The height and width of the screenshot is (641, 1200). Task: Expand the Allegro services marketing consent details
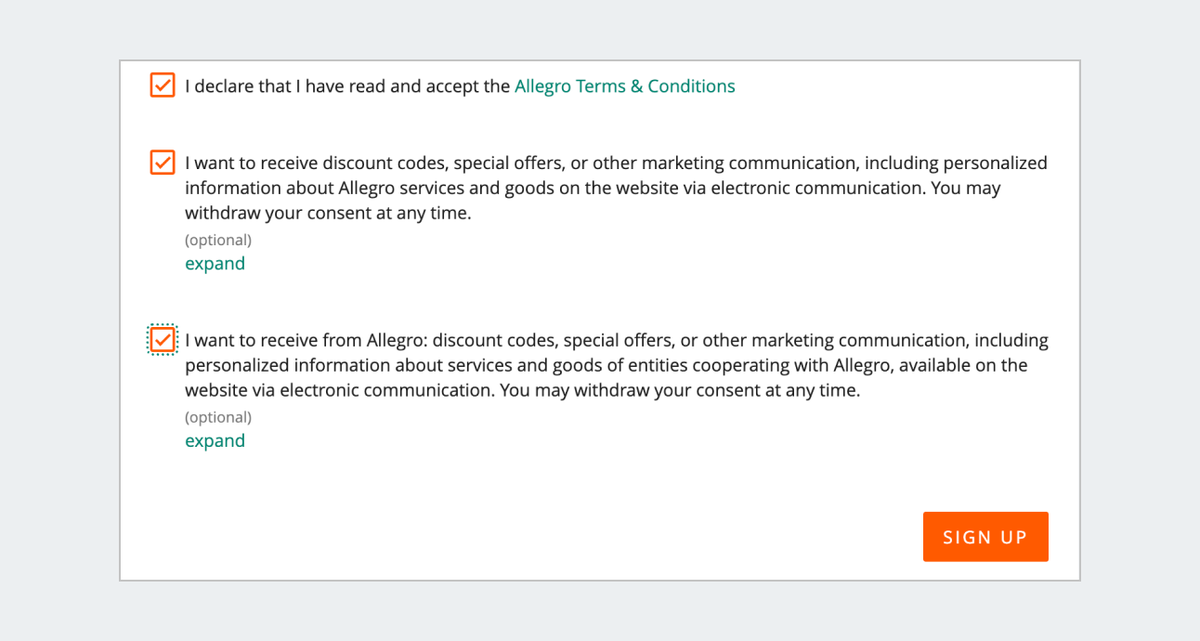tap(215, 264)
